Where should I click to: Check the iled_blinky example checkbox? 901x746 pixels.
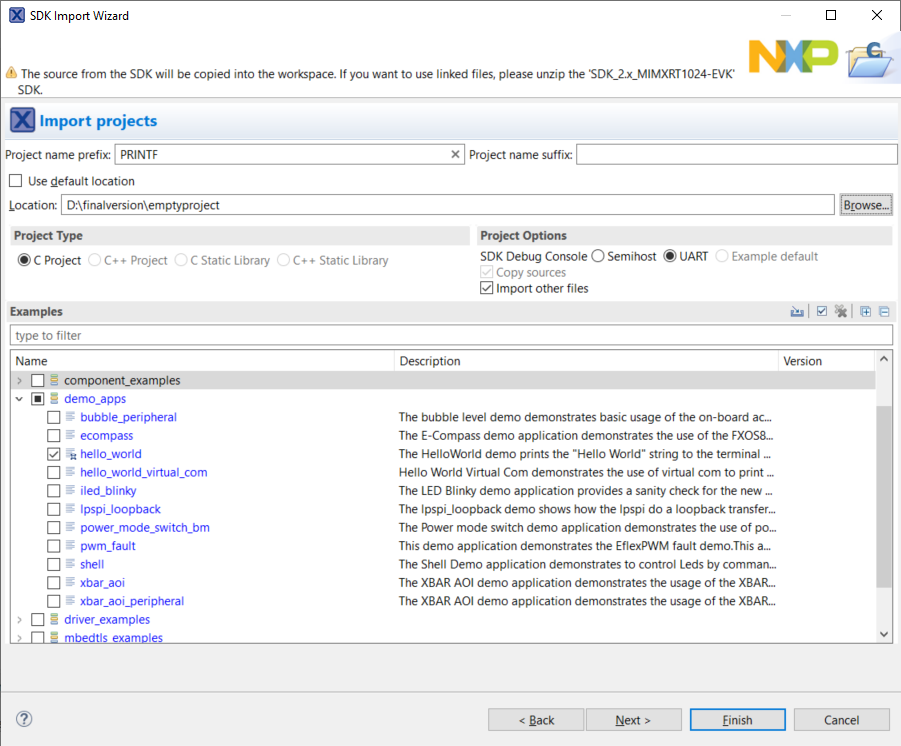pyautogui.click(x=53, y=490)
